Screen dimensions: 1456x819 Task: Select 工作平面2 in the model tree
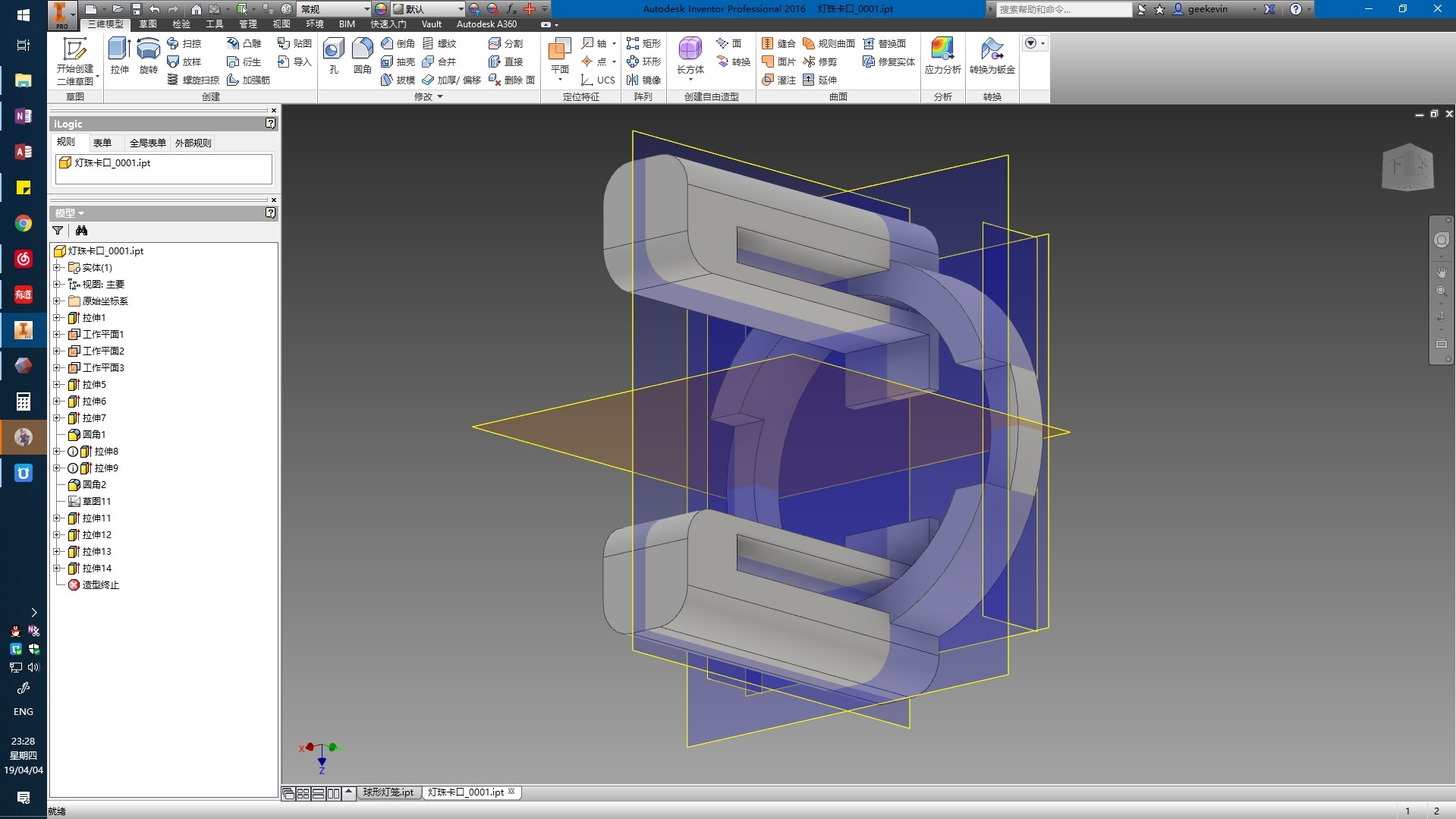click(103, 351)
